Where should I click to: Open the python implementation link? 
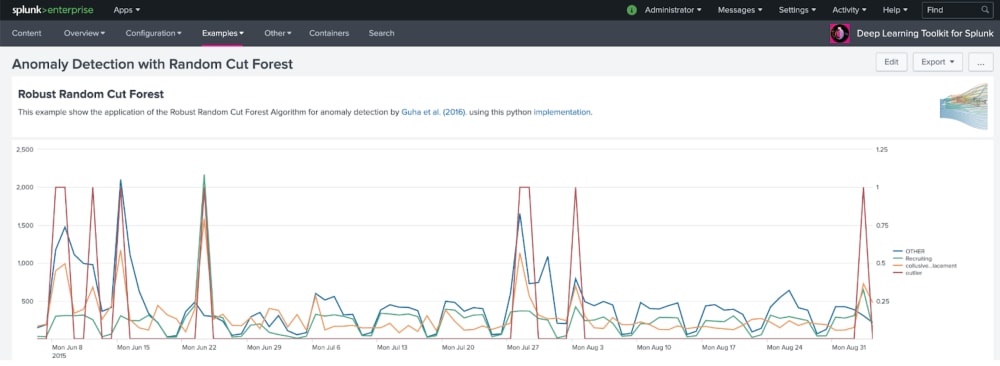[x=562, y=112]
